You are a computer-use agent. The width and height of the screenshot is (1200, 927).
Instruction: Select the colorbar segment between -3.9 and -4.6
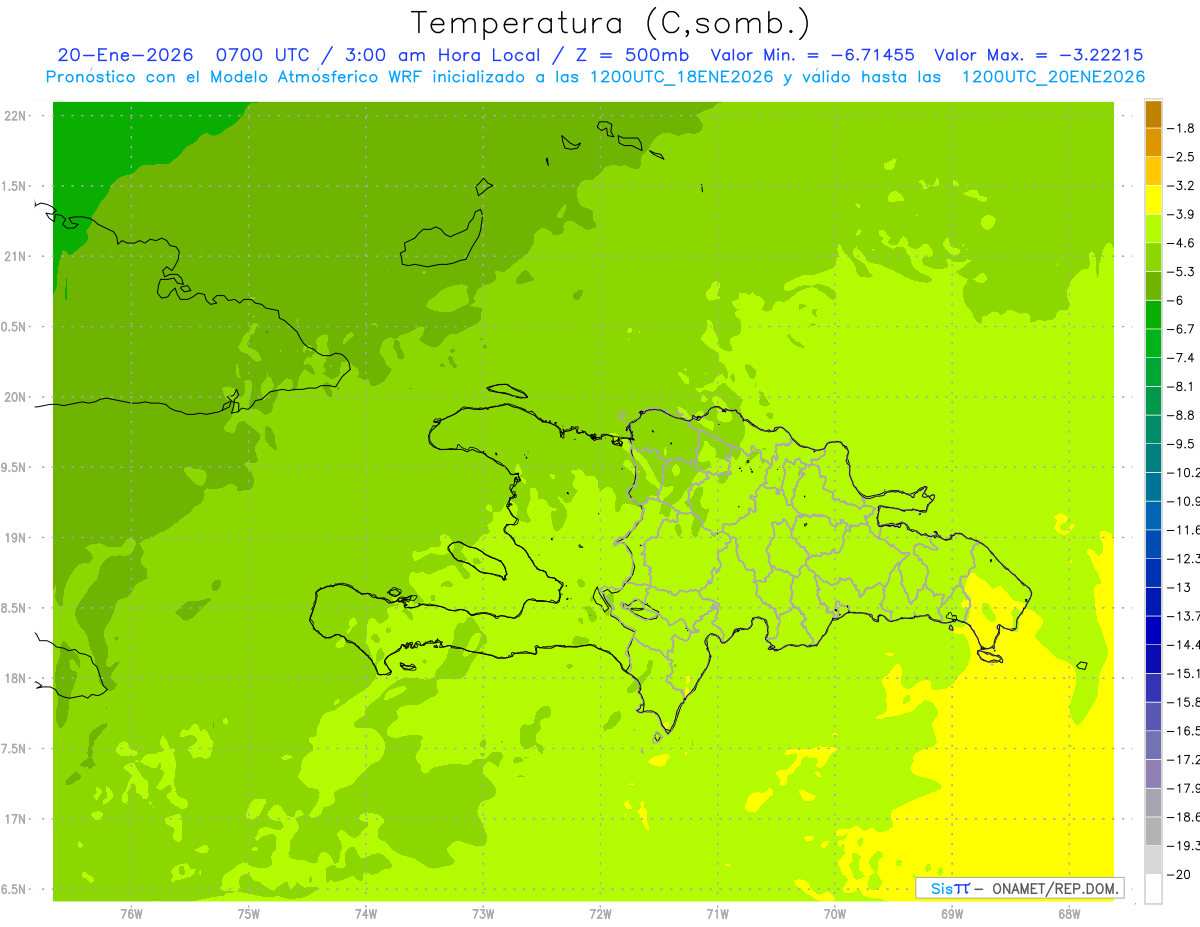1153,229
